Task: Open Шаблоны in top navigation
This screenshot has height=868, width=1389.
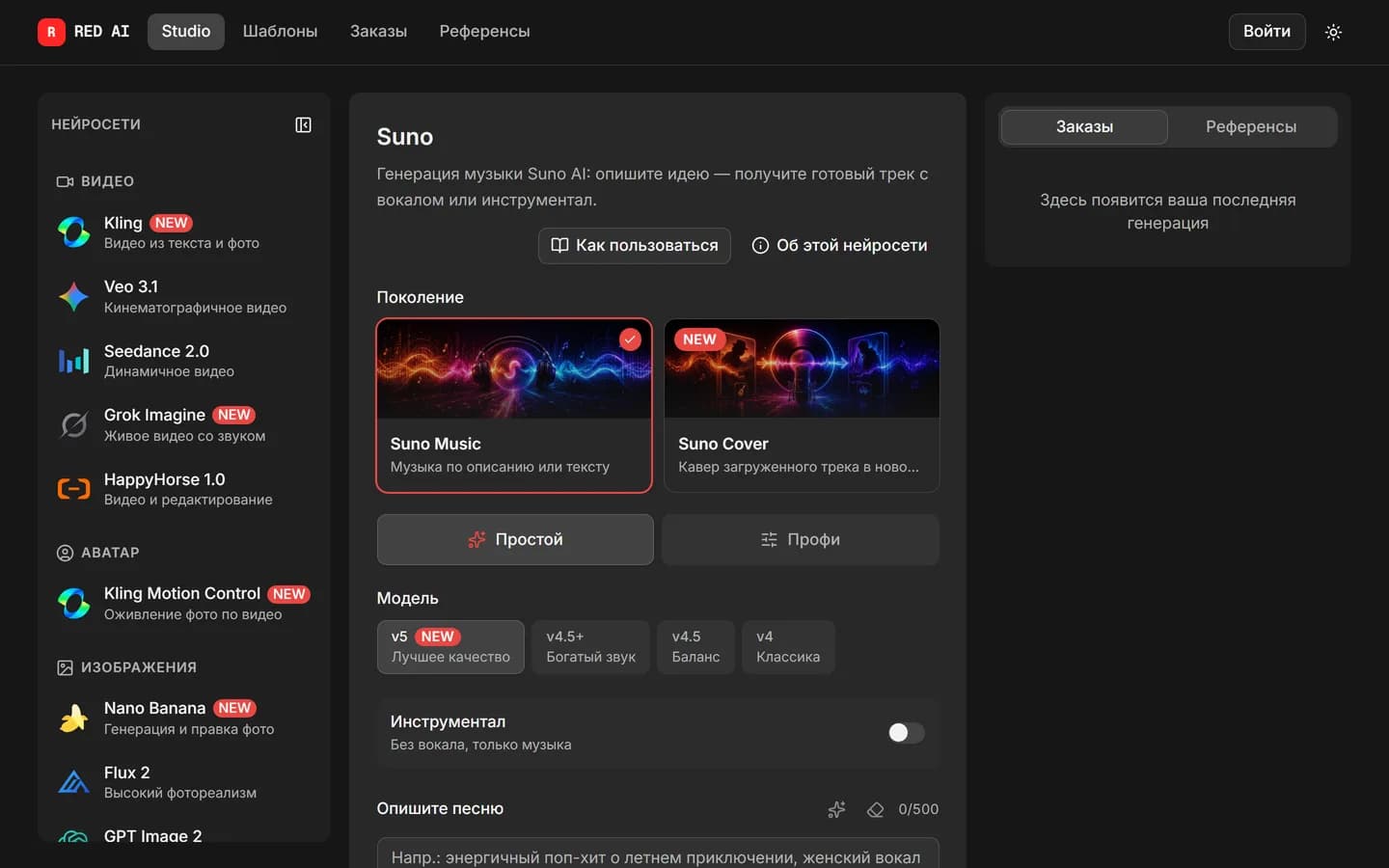Action: (x=280, y=31)
